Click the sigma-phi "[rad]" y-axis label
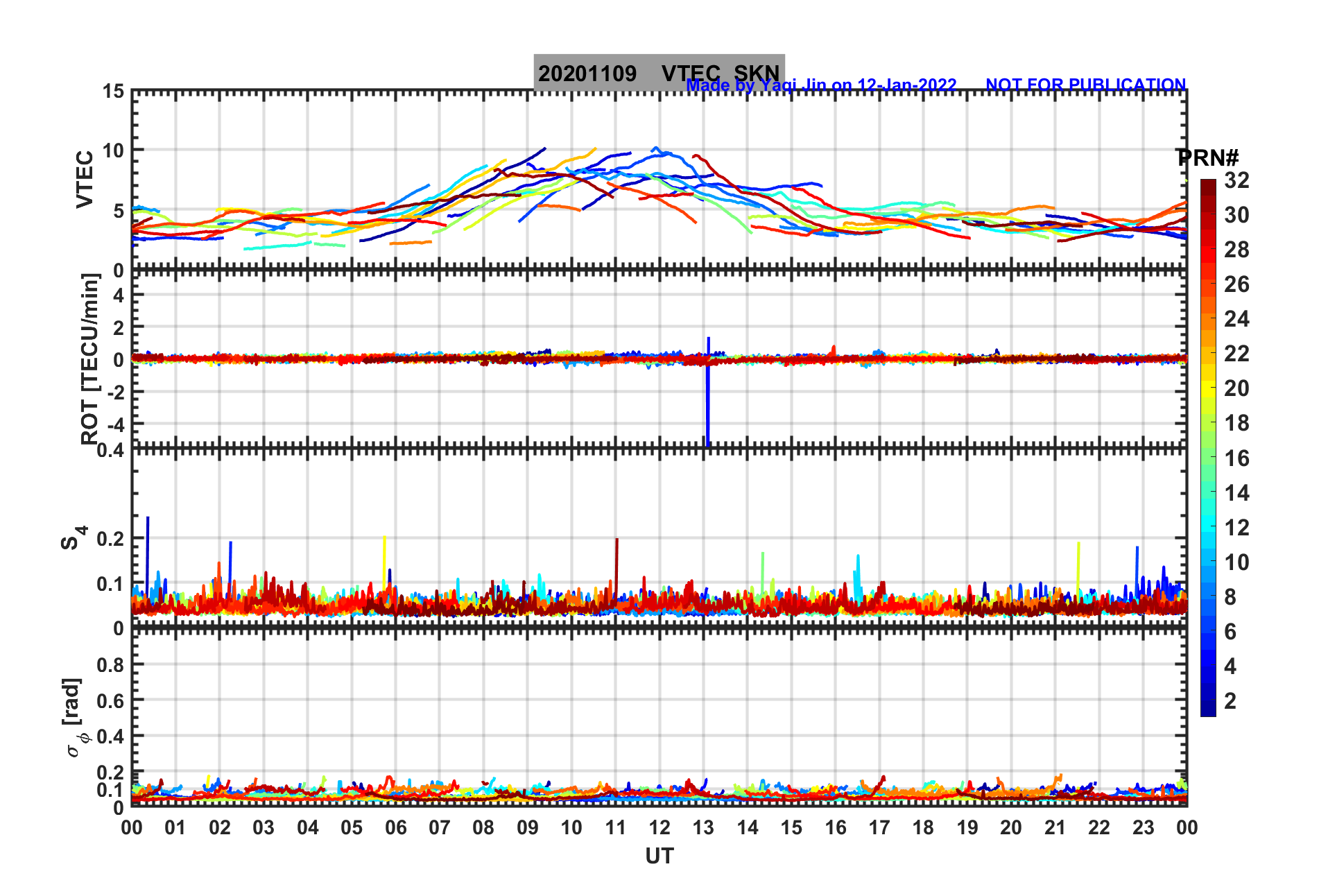The width and height of the screenshot is (1319, 896). (75, 717)
